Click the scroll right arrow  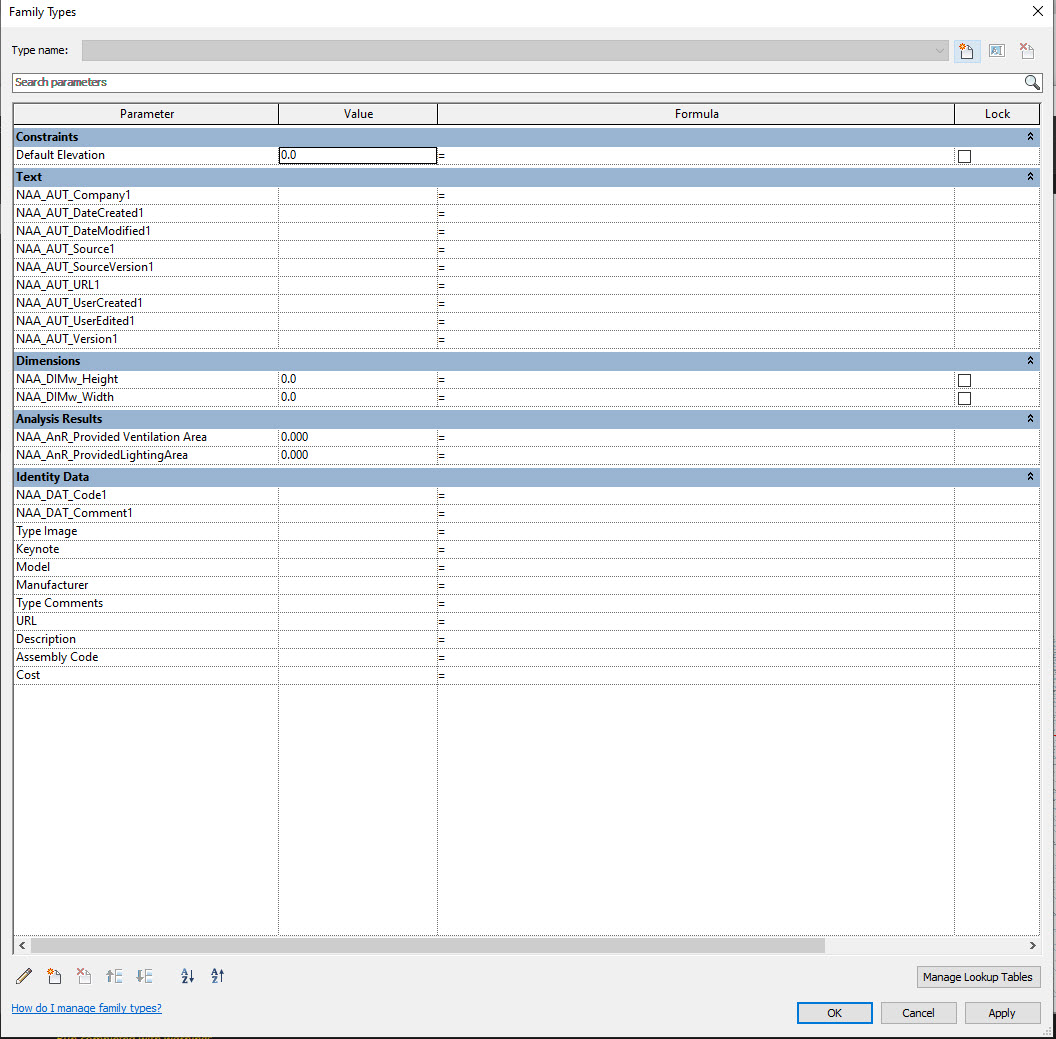tap(1032, 945)
